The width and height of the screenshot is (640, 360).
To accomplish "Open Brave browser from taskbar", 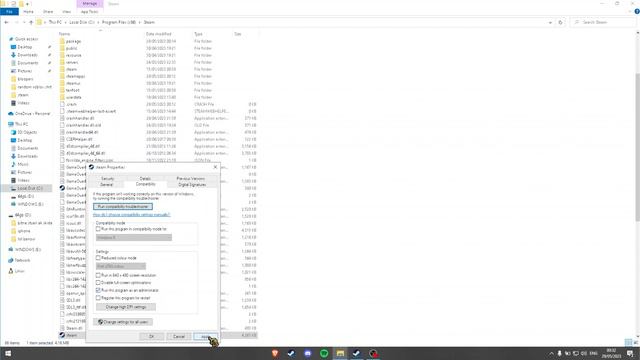I will tap(275, 353).
